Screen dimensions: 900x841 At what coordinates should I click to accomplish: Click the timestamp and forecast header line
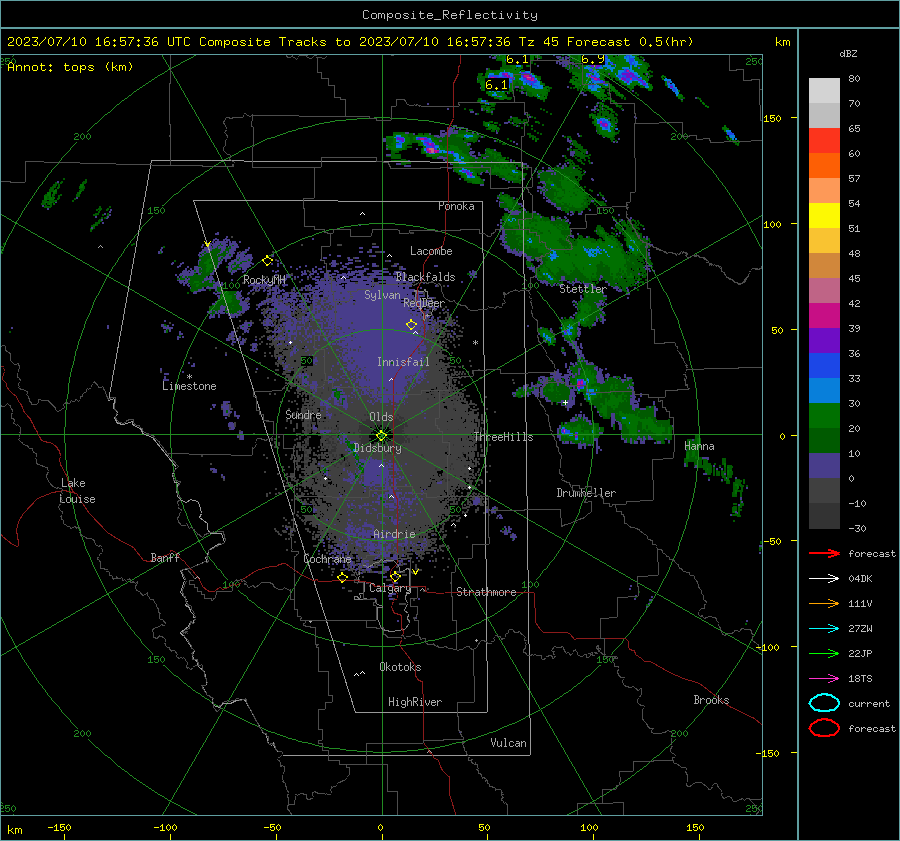(x=350, y=42)
